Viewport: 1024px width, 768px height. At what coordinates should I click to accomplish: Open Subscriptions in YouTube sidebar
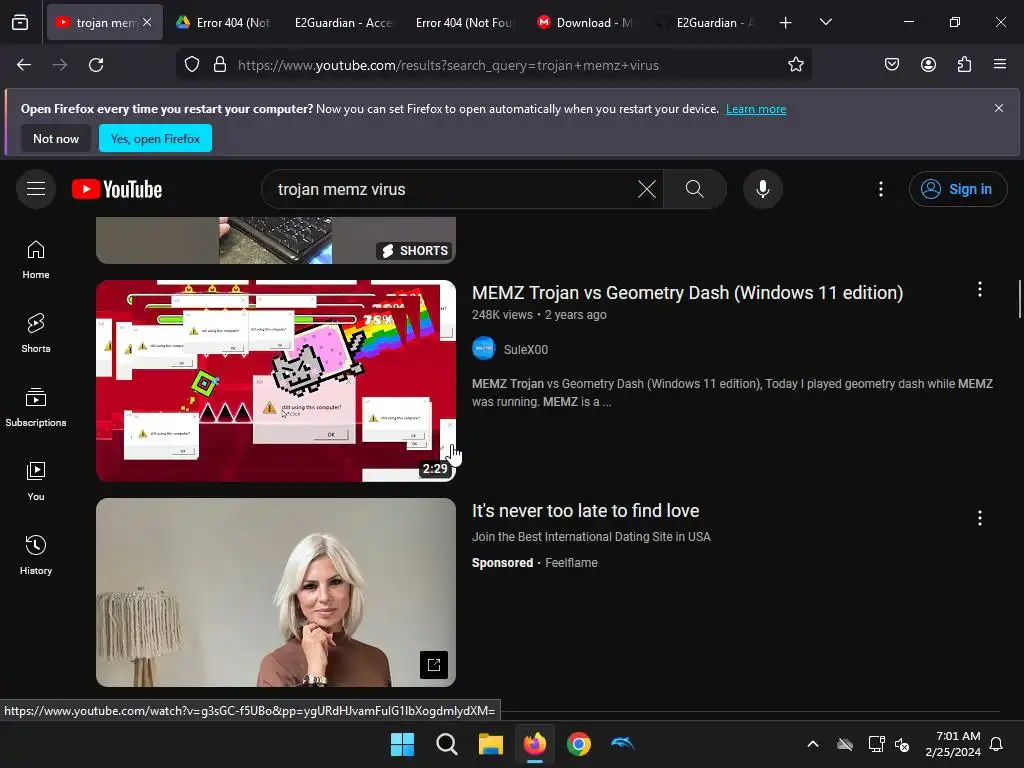(36, 407)
